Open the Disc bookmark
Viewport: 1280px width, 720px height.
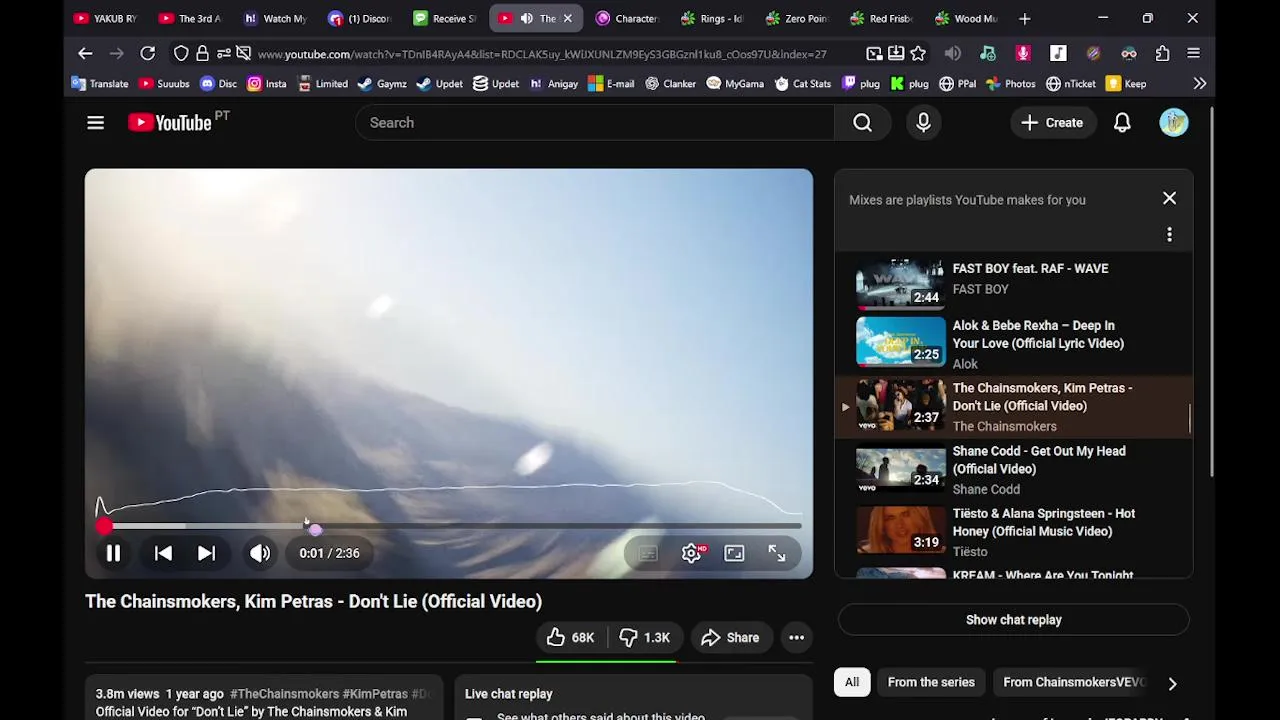[219, 84]
